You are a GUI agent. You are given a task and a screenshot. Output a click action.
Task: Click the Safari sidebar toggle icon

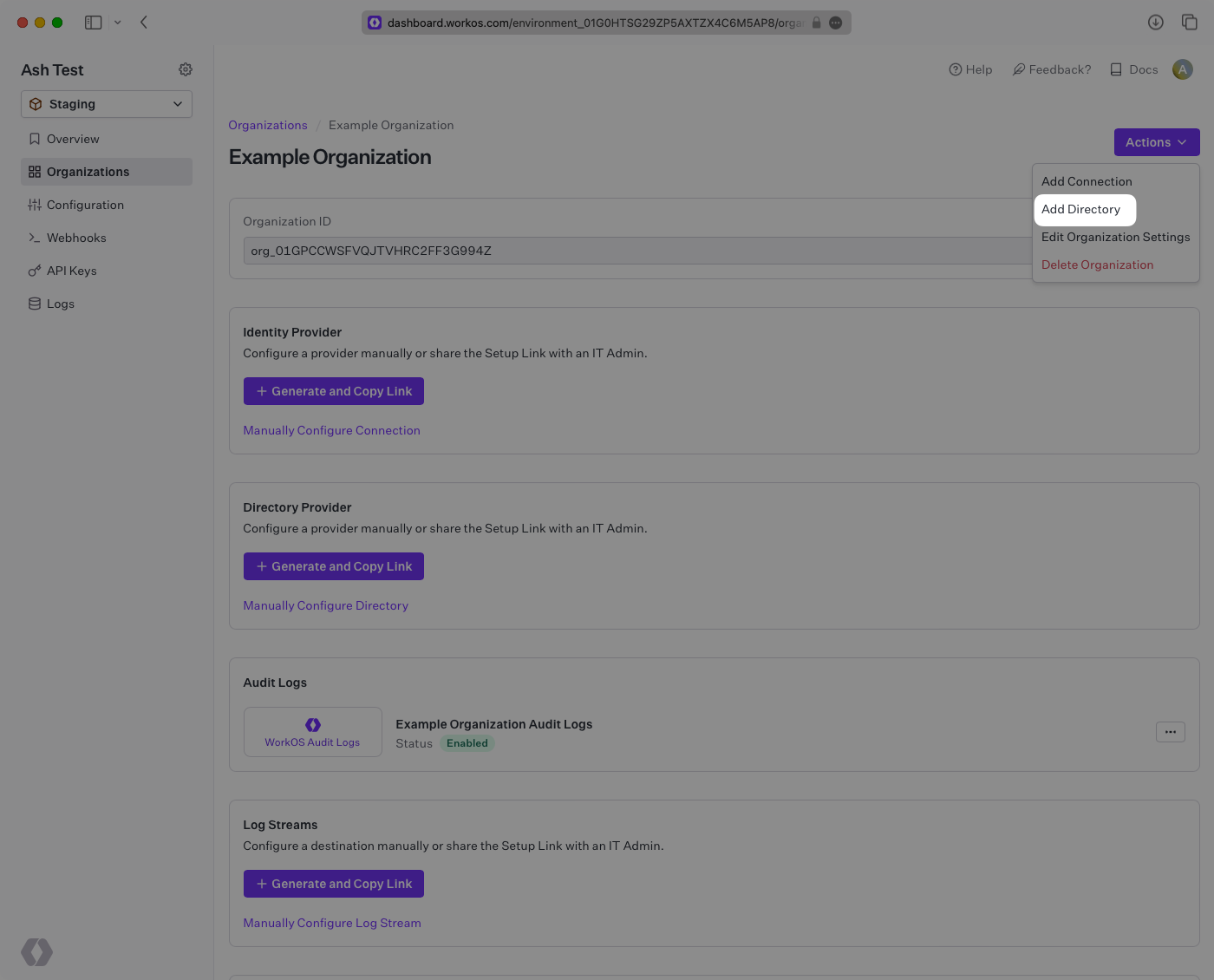coord(93,23)
